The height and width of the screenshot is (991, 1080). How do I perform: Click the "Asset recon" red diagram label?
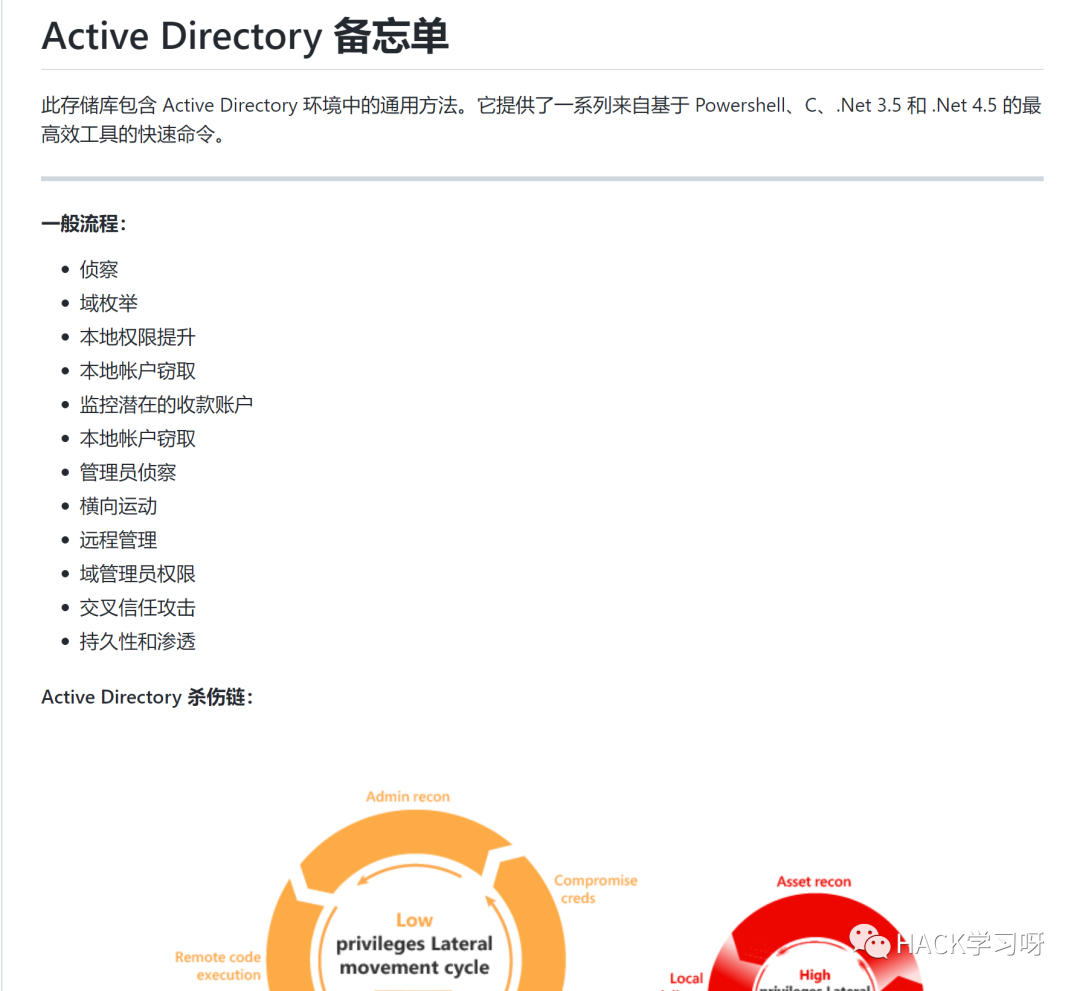[813, 882]
